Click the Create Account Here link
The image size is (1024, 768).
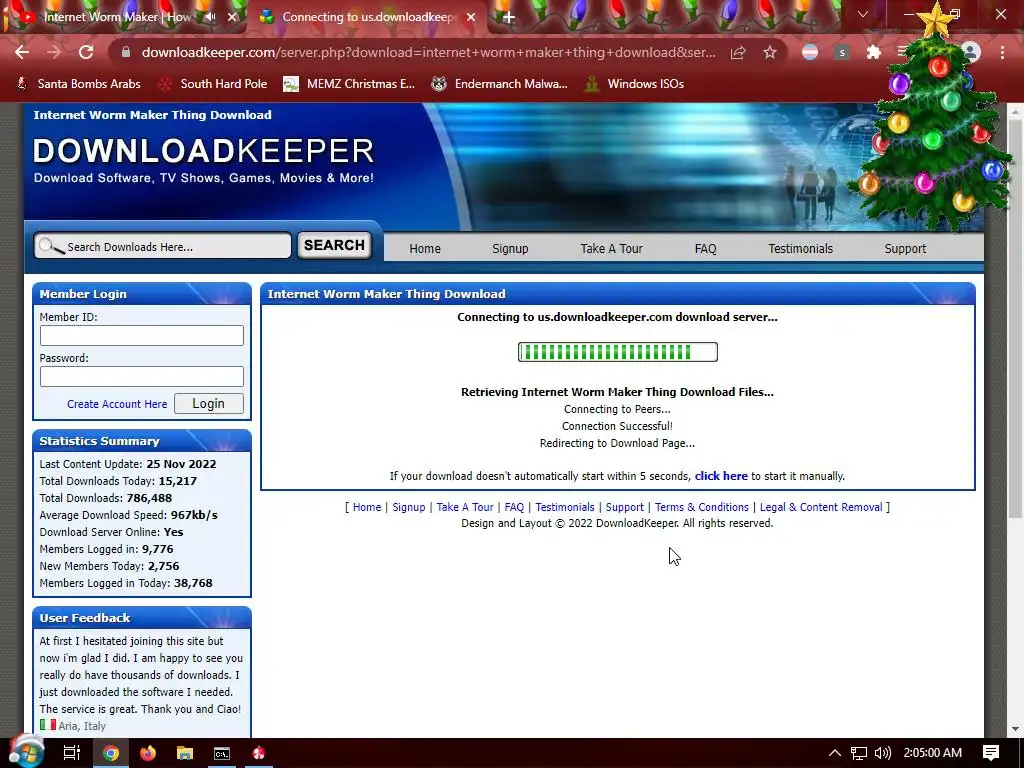pos(117,404)
